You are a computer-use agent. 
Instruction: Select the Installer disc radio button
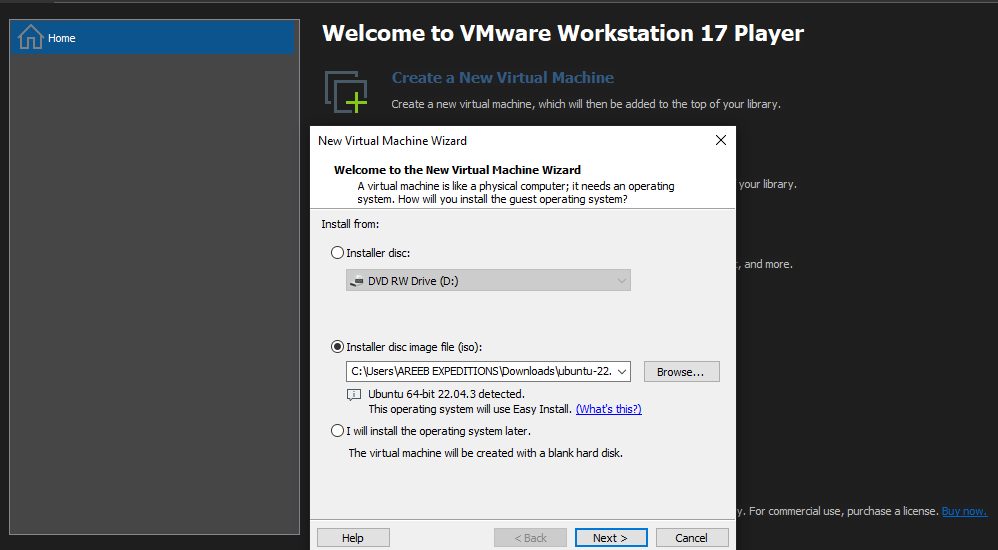point(337,253)
